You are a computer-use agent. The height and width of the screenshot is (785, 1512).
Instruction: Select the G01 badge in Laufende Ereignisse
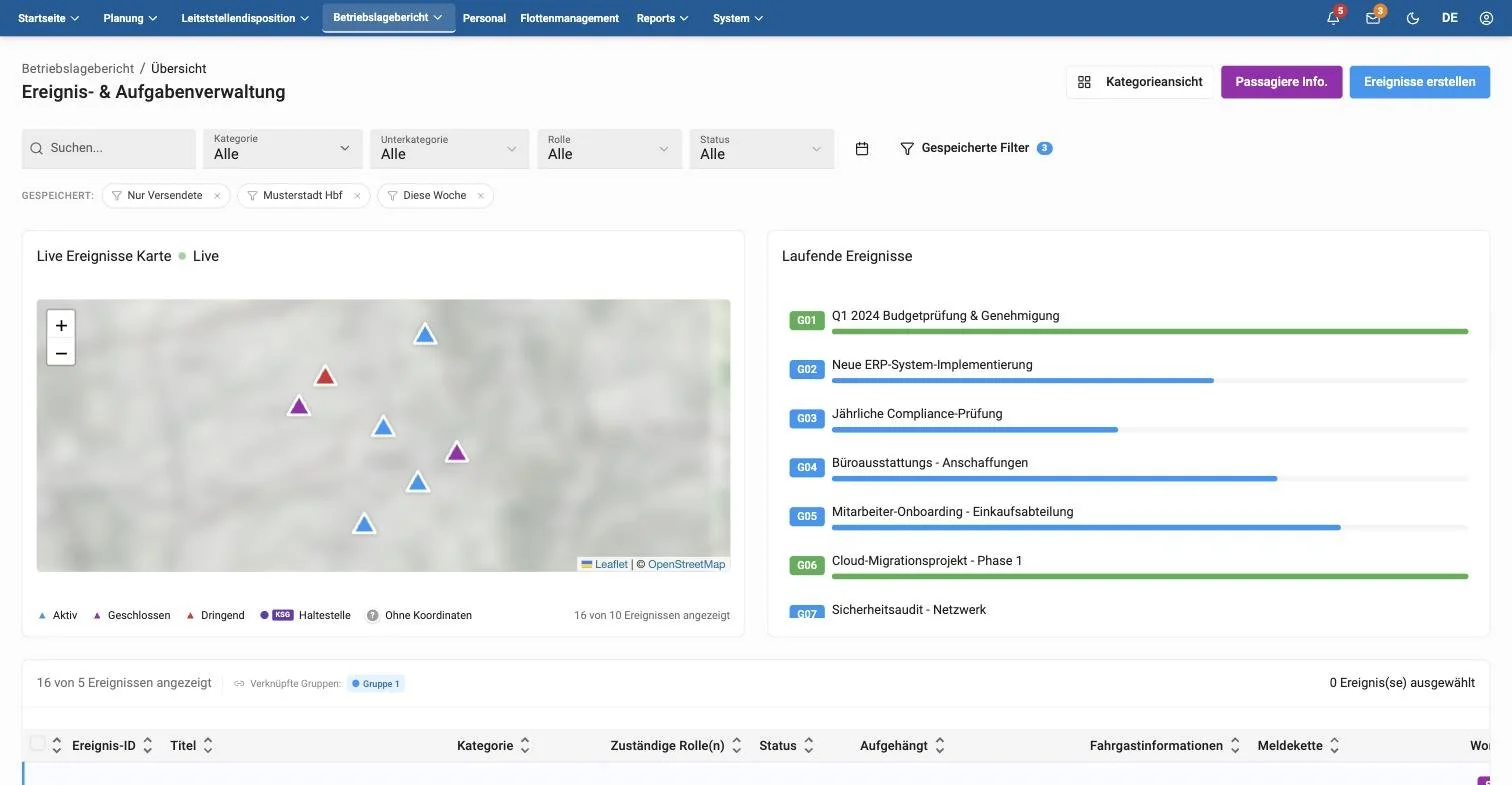[x=807, y=321]
